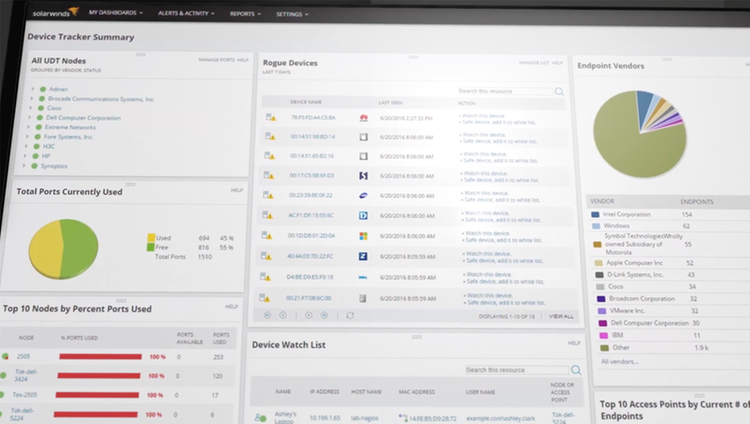Expand Dell Computer Corporation node group
The height and width of the screenshot is (424, 750).
coord(30,117)
